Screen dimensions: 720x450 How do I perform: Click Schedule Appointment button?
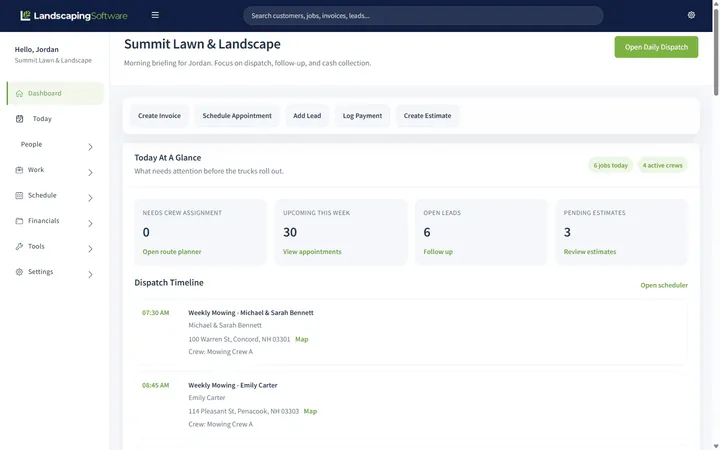coord(237,116)
